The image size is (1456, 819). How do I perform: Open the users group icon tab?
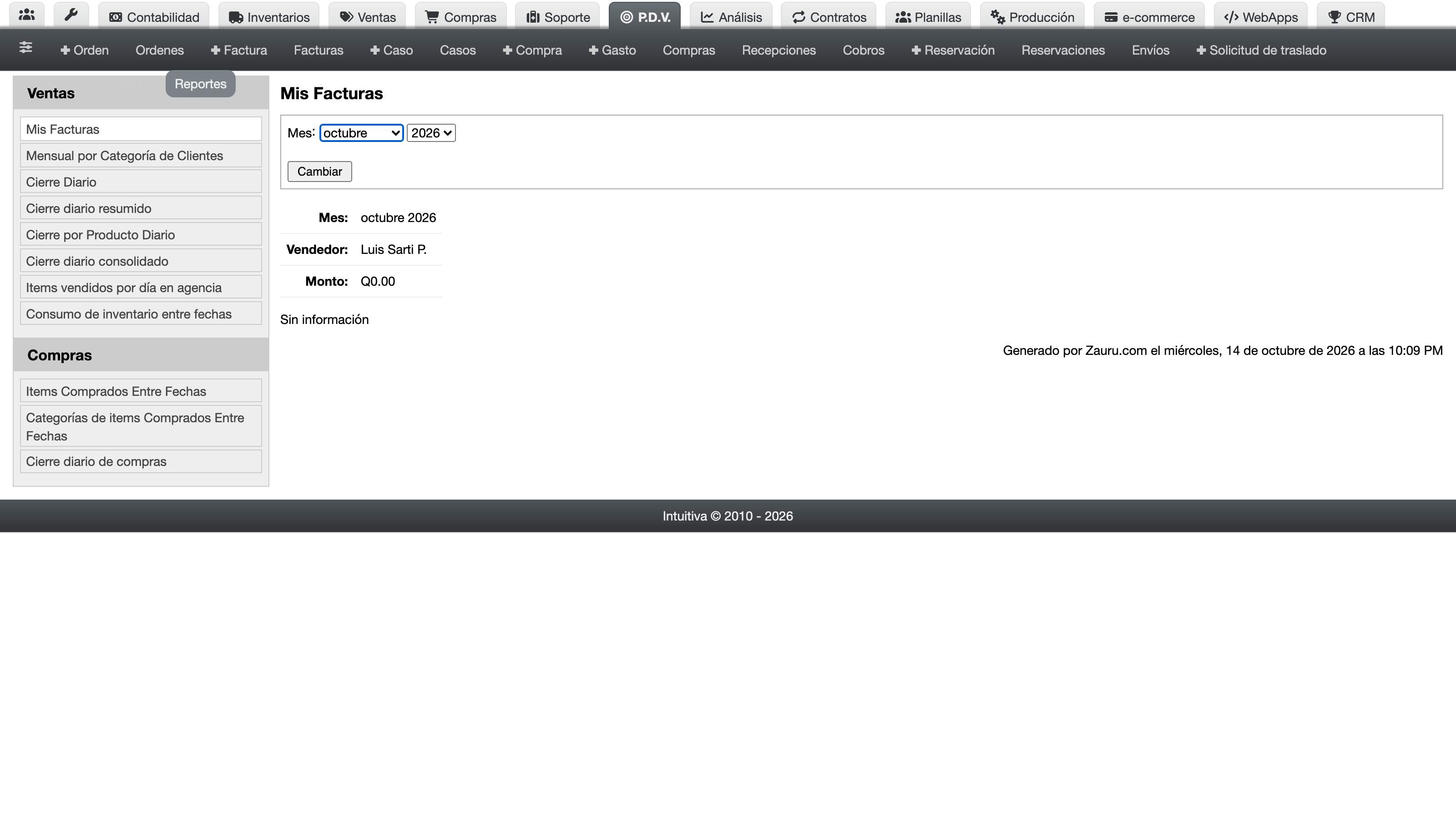26,15
